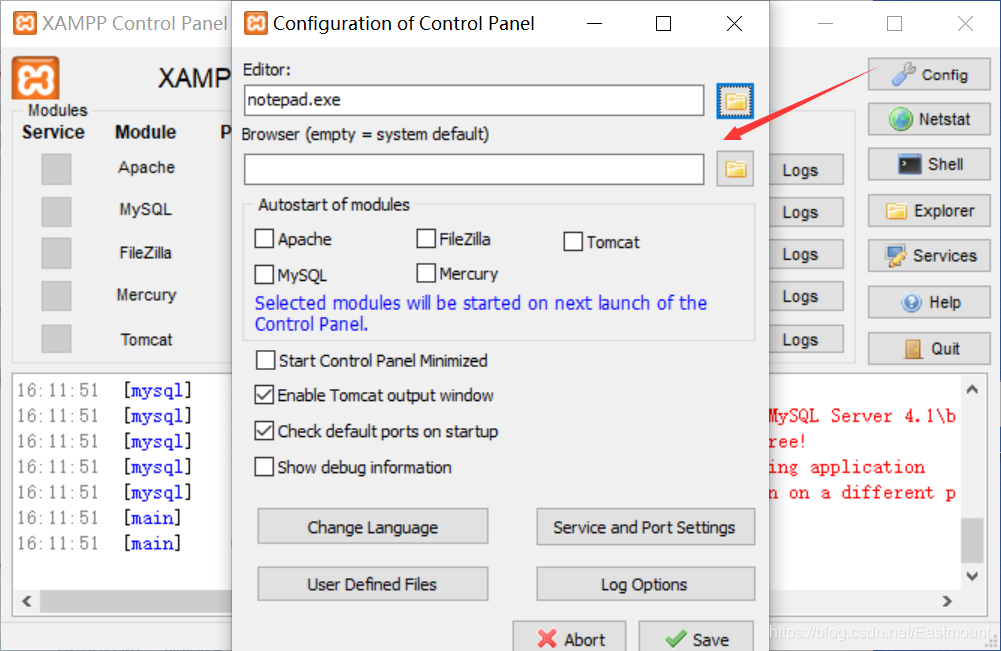This screenshot has width=1001, height=651.
Task: Click the log vertical scrollbar thumb
Action: click(972, 541)
